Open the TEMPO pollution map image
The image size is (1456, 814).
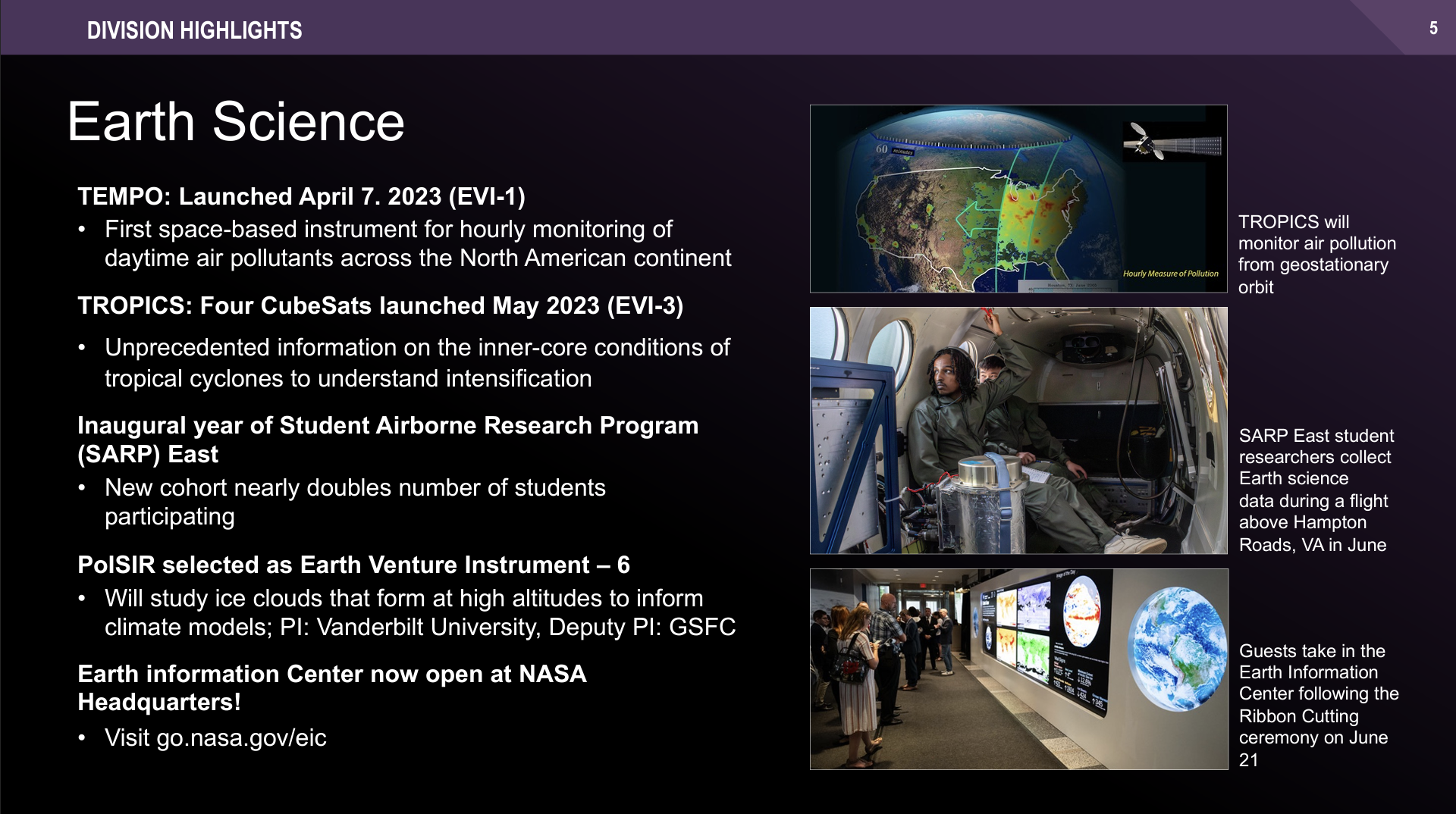coord(1018,199)
